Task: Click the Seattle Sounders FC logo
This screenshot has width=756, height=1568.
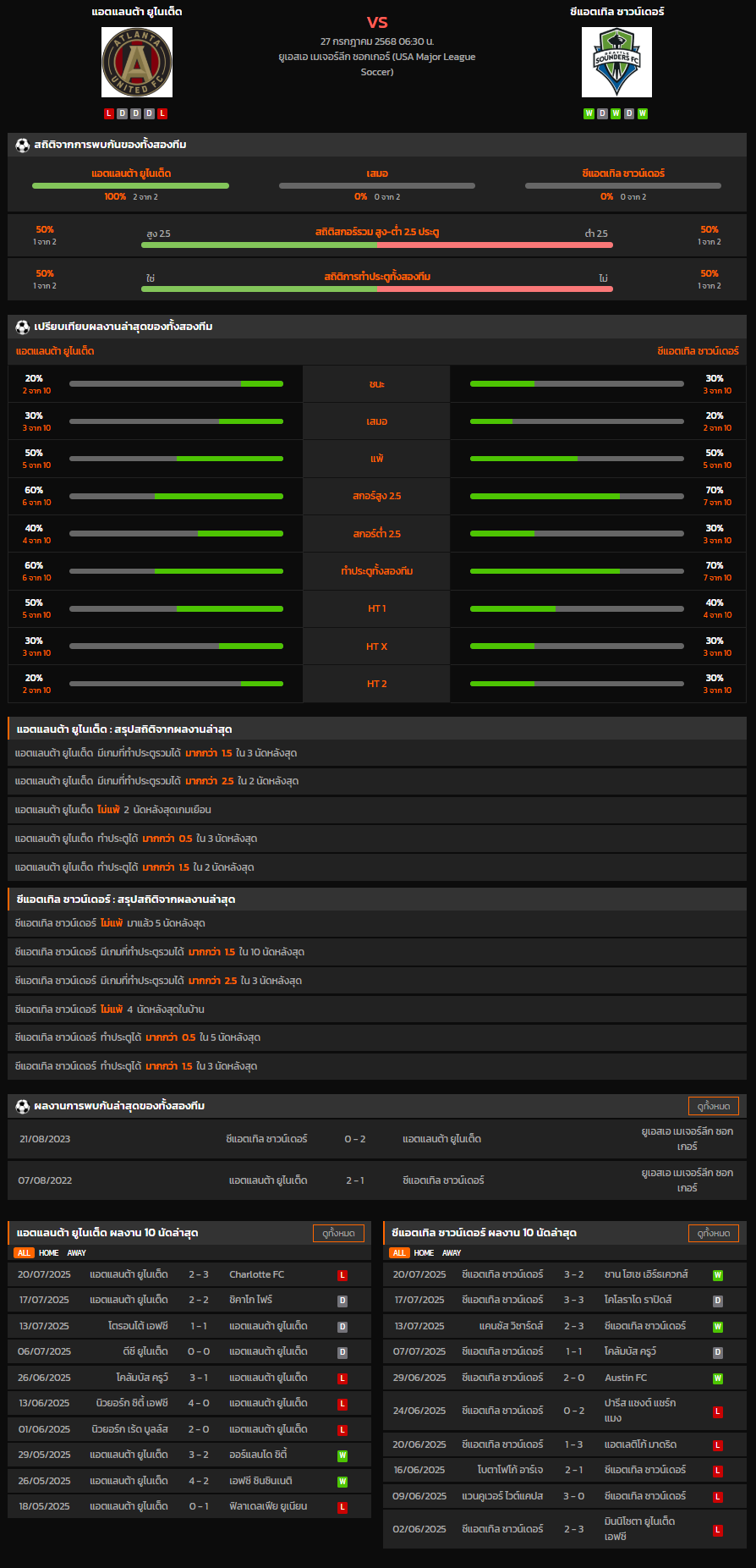Action: pyautogui.click(x=616, y=62)
